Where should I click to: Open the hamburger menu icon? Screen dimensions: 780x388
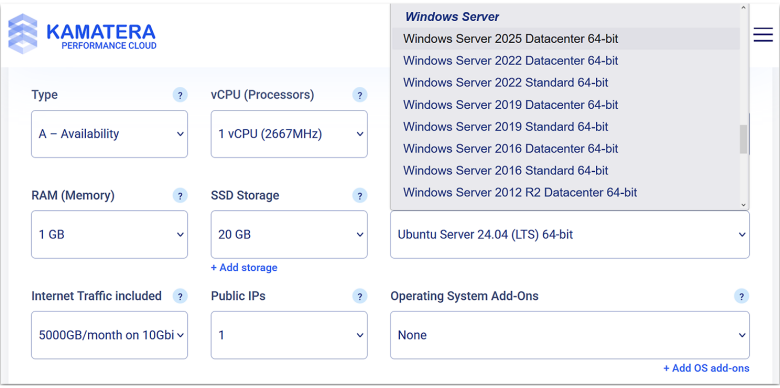(763, 34)
